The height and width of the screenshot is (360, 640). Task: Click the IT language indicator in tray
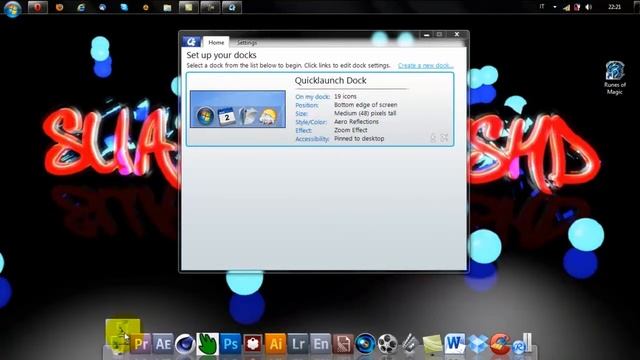pos(542,7)
